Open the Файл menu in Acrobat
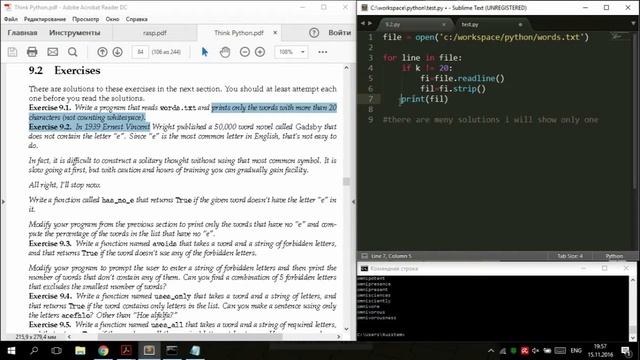Image resolution: width=640 pixels, height=360 pixels. [x=11, y=19]
